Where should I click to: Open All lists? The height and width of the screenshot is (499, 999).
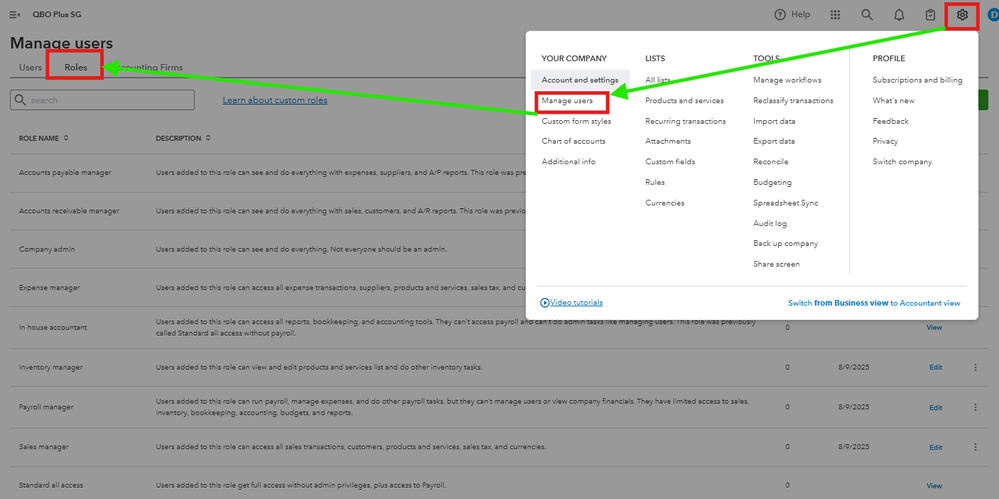pyautogui.click(x=658, y=80)
